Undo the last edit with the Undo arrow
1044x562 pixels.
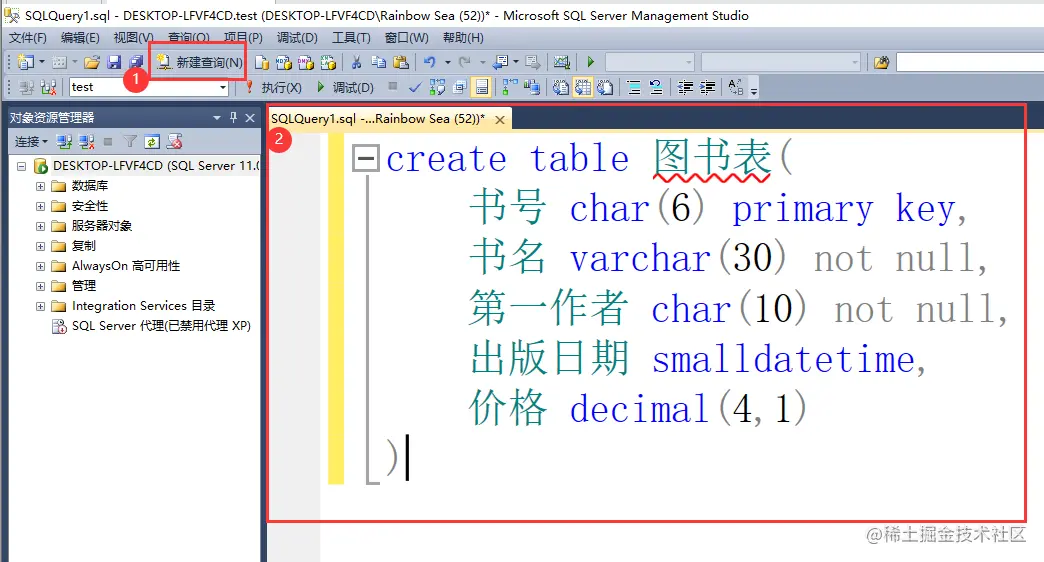point(430,62)
